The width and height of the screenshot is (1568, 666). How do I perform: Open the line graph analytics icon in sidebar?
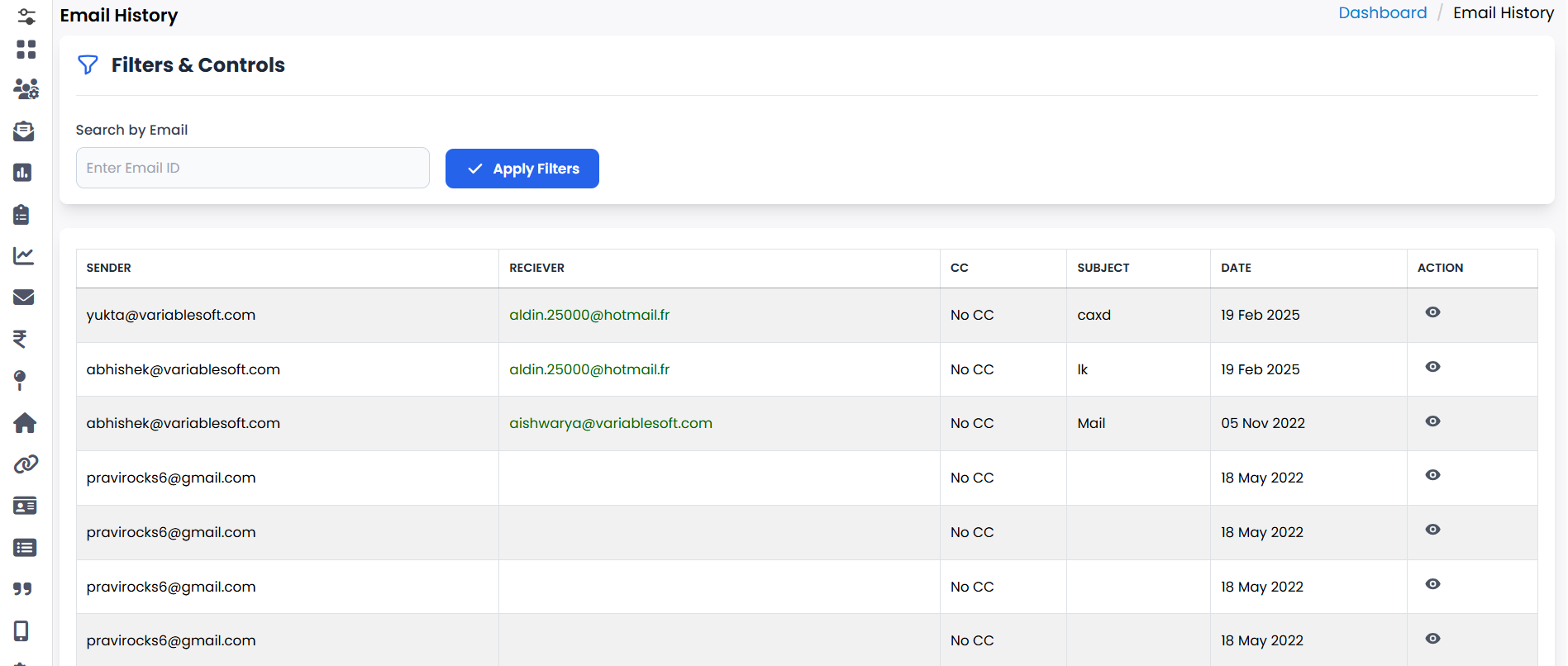coord(24,256)
